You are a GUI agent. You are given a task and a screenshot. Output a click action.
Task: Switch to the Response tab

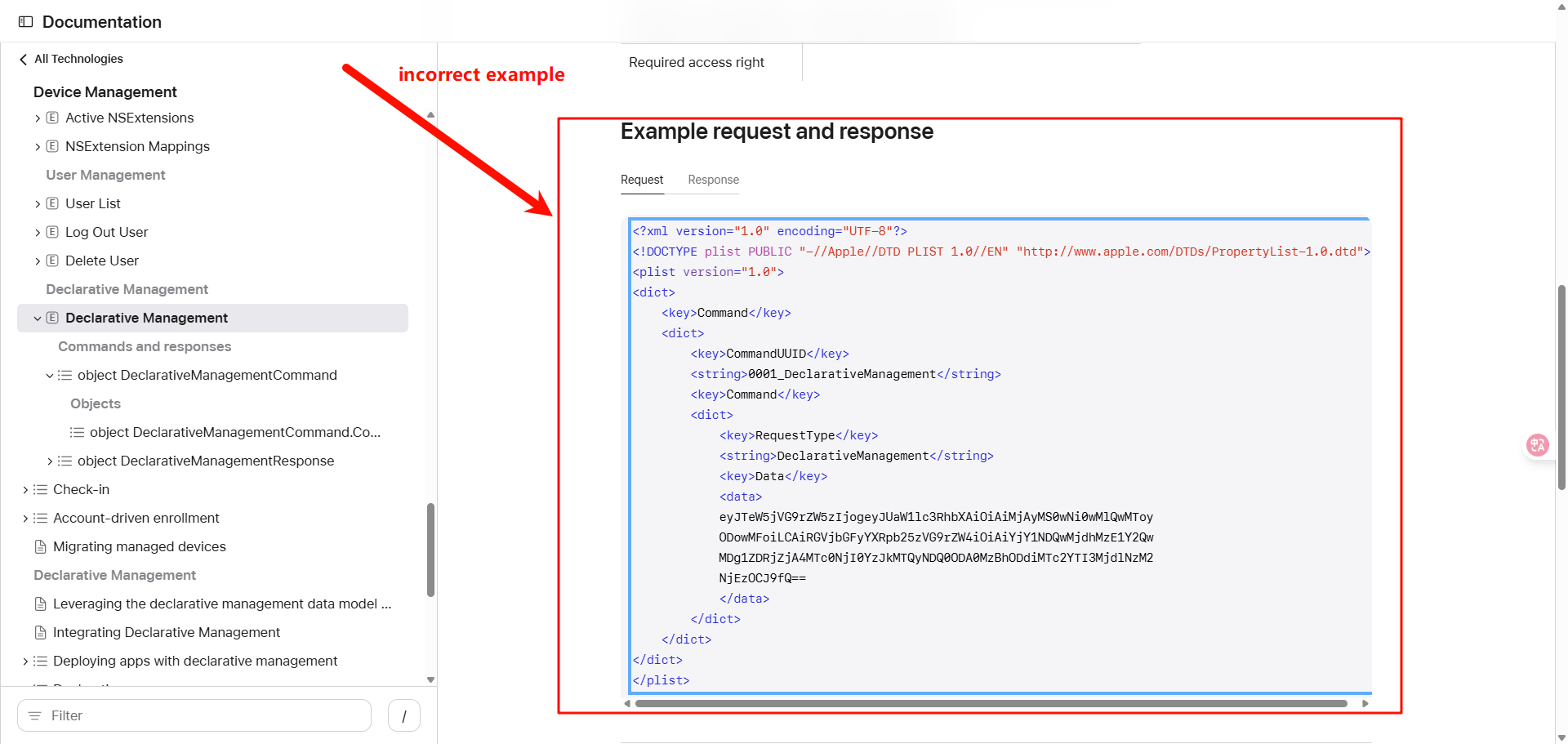pos(713,180)
